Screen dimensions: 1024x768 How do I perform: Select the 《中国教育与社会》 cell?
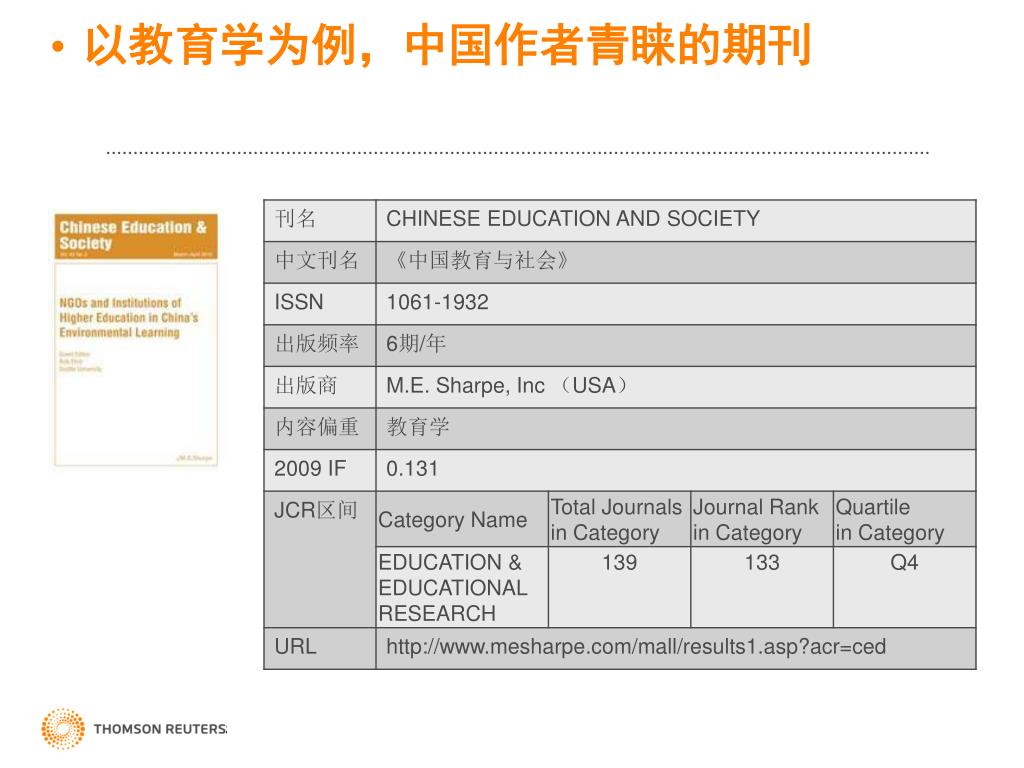[x=676, y=262]
